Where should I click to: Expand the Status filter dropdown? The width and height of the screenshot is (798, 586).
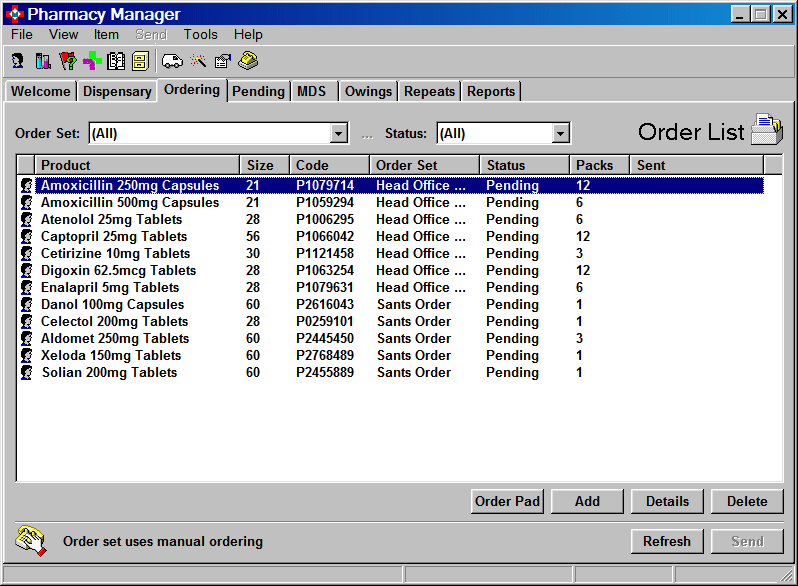[x=560, y=133]
